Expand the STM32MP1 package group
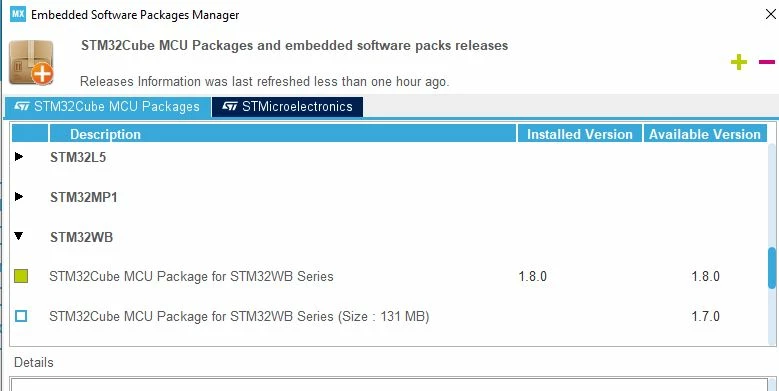779x391 pixels. (x=19, y=197)
